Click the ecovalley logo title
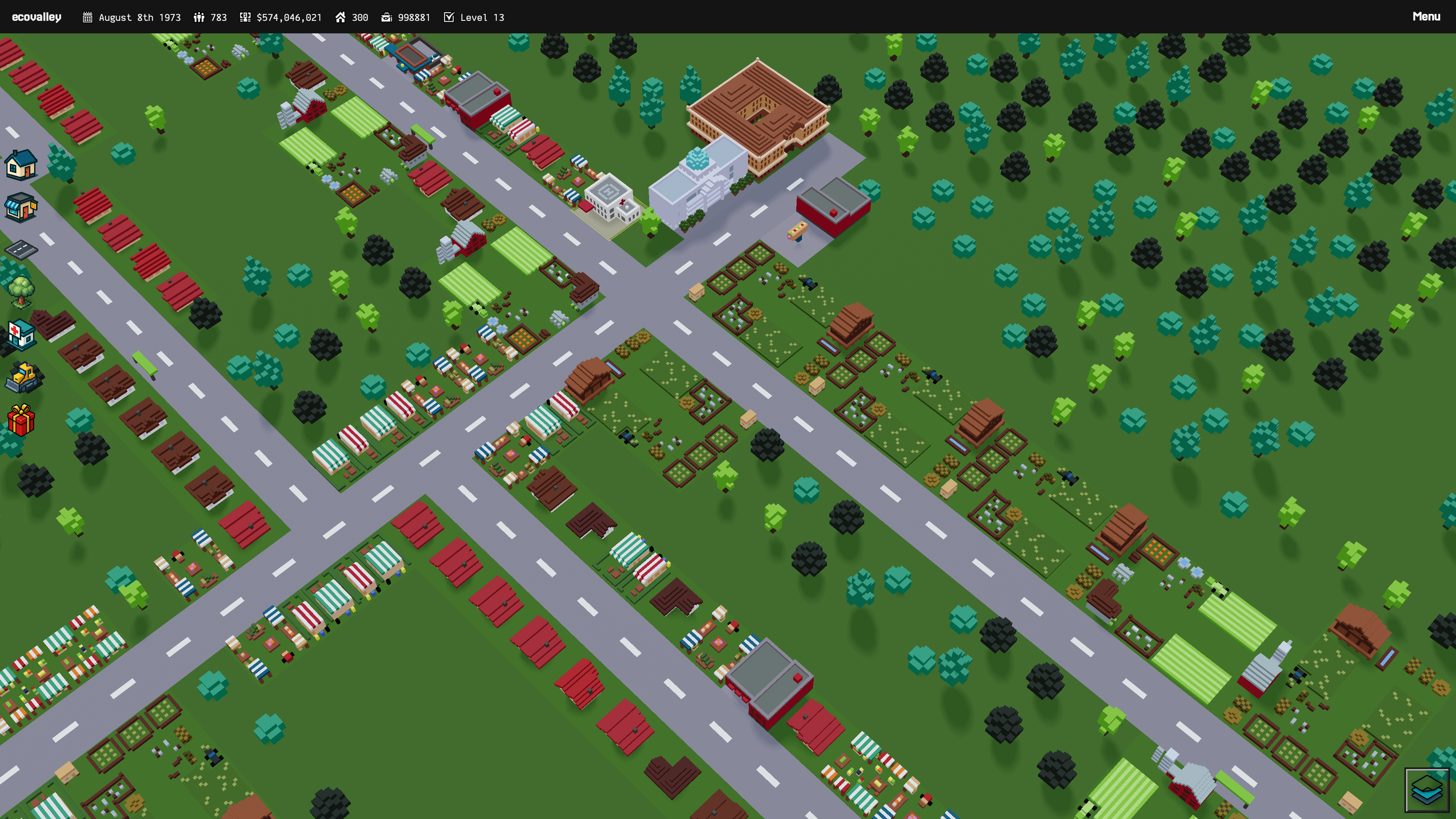This screenshot has height=819, width=1456. point(37,17)
